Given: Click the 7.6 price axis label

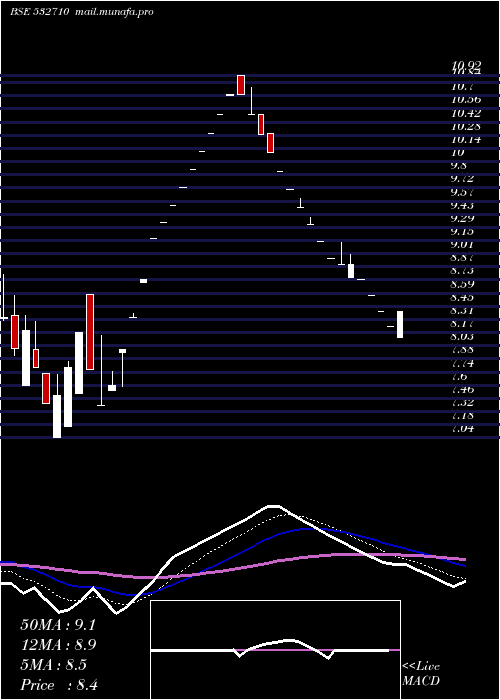Looking at the screenshot, I should point(460,376).
